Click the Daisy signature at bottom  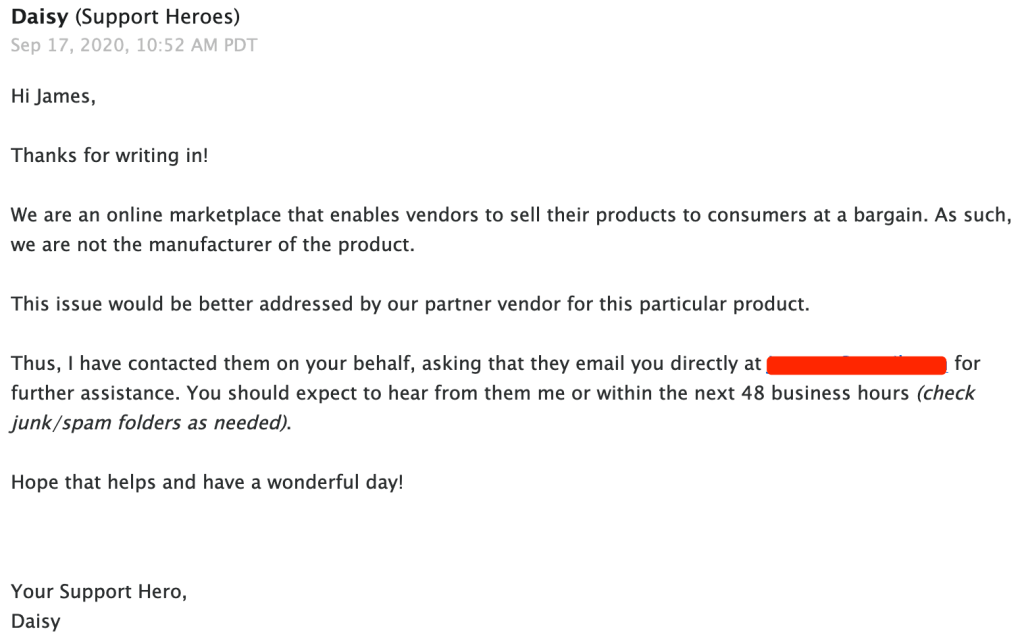point(35,621)
